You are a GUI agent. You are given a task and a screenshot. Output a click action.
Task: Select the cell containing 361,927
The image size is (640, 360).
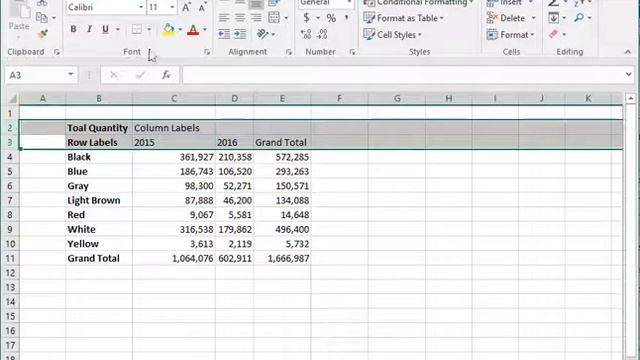[174, 157]
